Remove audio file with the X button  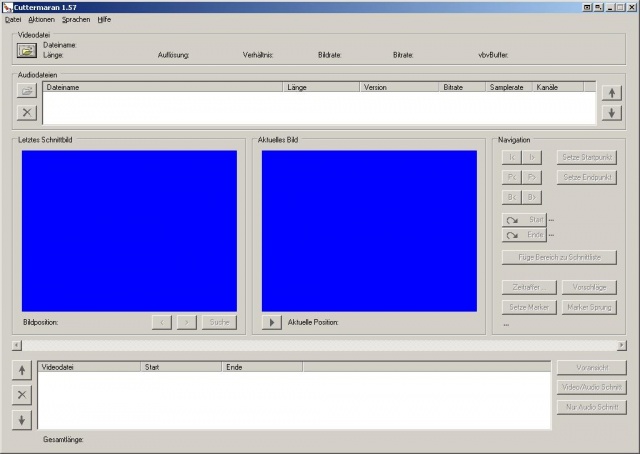(27, 112)
